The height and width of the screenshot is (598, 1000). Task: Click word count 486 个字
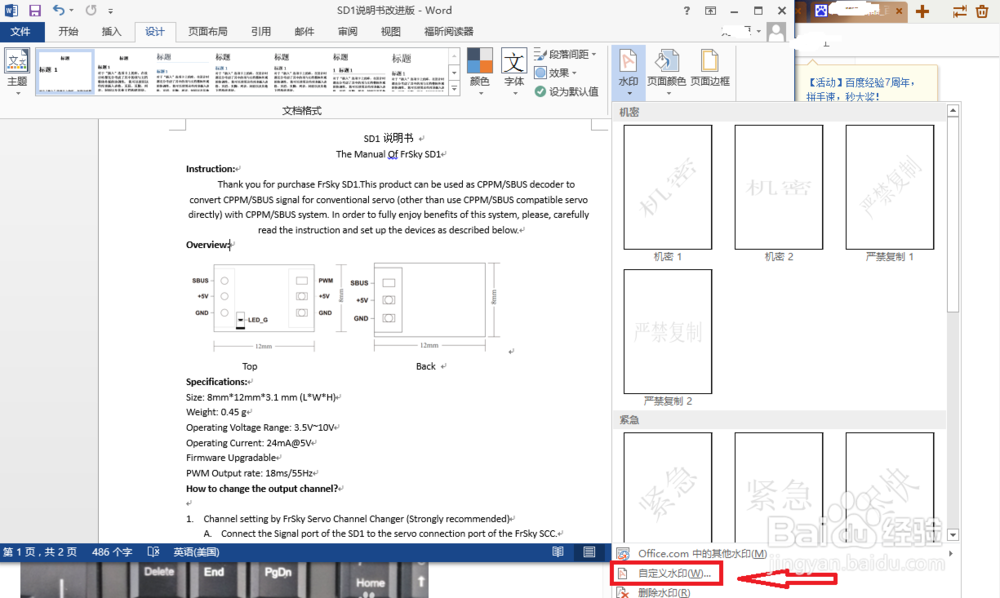pyautogui.click(x=112, y=552)
